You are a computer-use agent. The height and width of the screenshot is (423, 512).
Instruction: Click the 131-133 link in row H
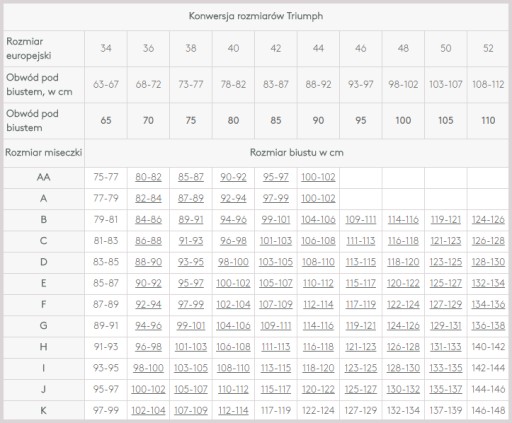click(446, 347)
